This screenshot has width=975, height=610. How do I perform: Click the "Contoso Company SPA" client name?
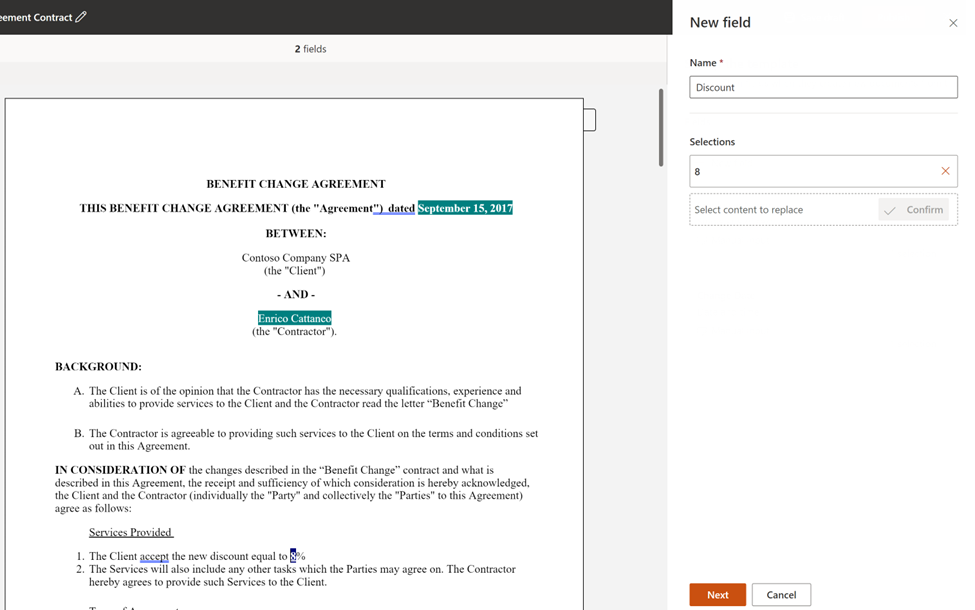[295, 258]
